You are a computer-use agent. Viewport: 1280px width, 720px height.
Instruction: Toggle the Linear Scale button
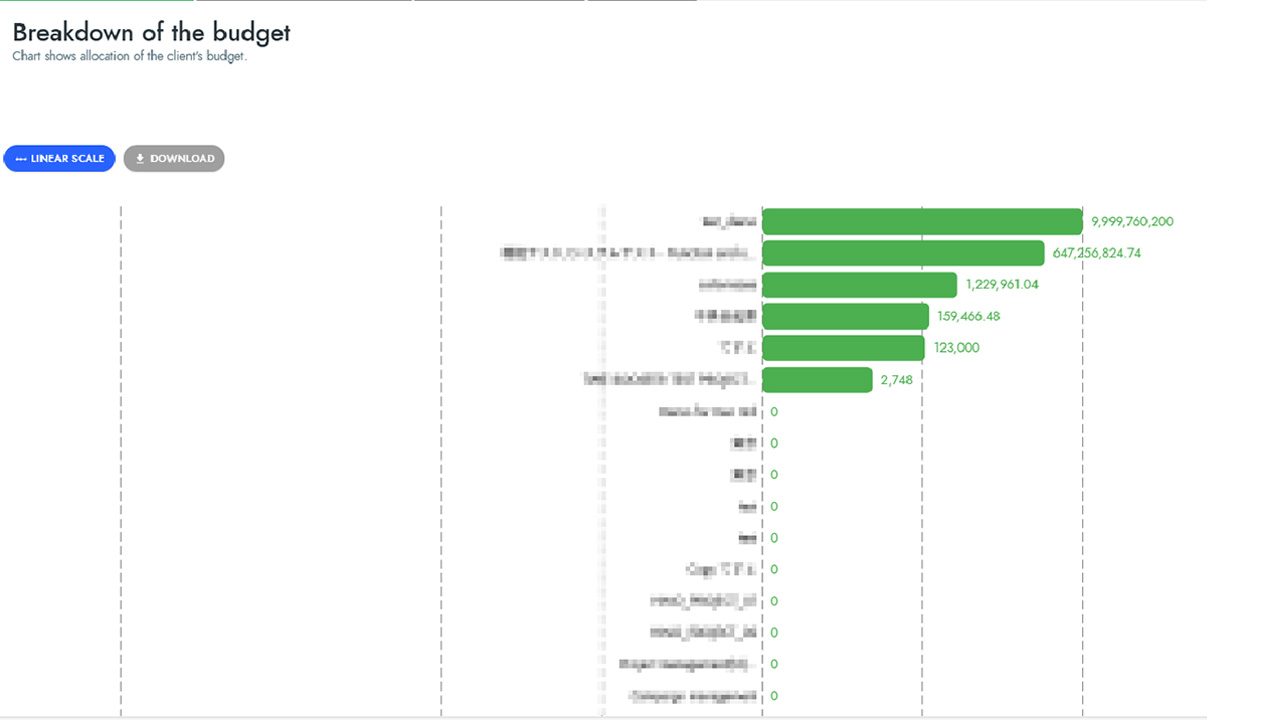pos(60,158)
